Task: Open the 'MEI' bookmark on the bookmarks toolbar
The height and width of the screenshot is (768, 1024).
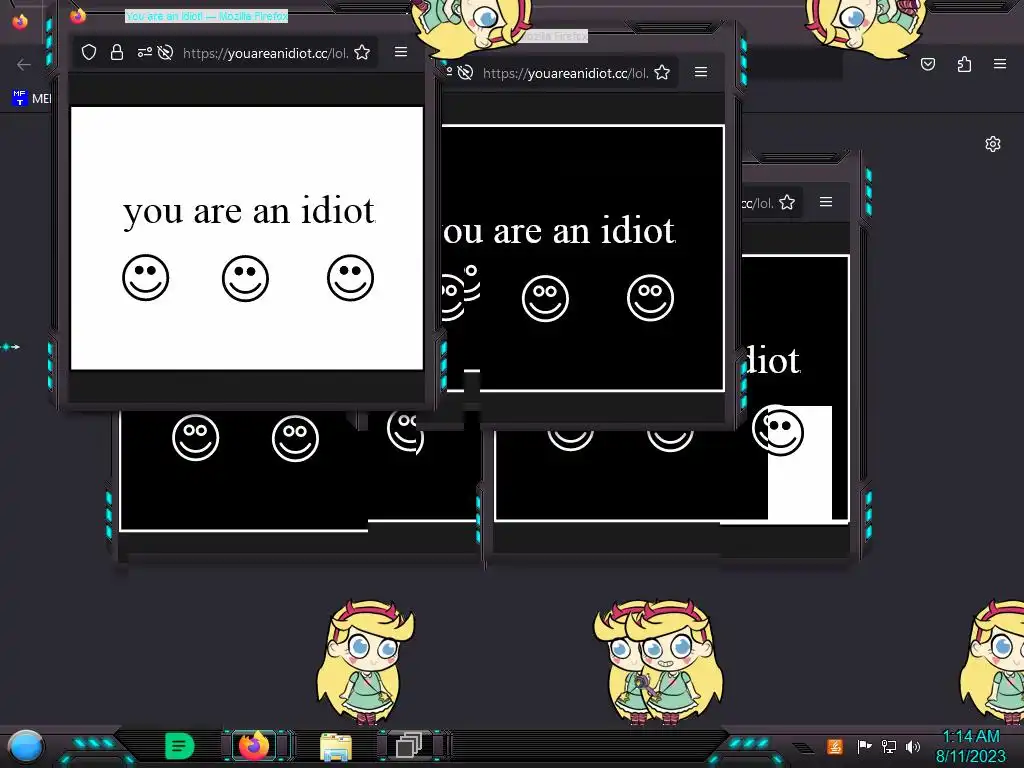Action: (31, 99)
